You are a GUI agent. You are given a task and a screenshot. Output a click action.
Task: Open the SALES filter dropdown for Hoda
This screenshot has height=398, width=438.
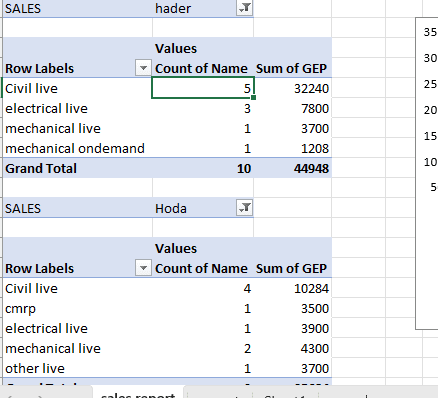point(245,208)
